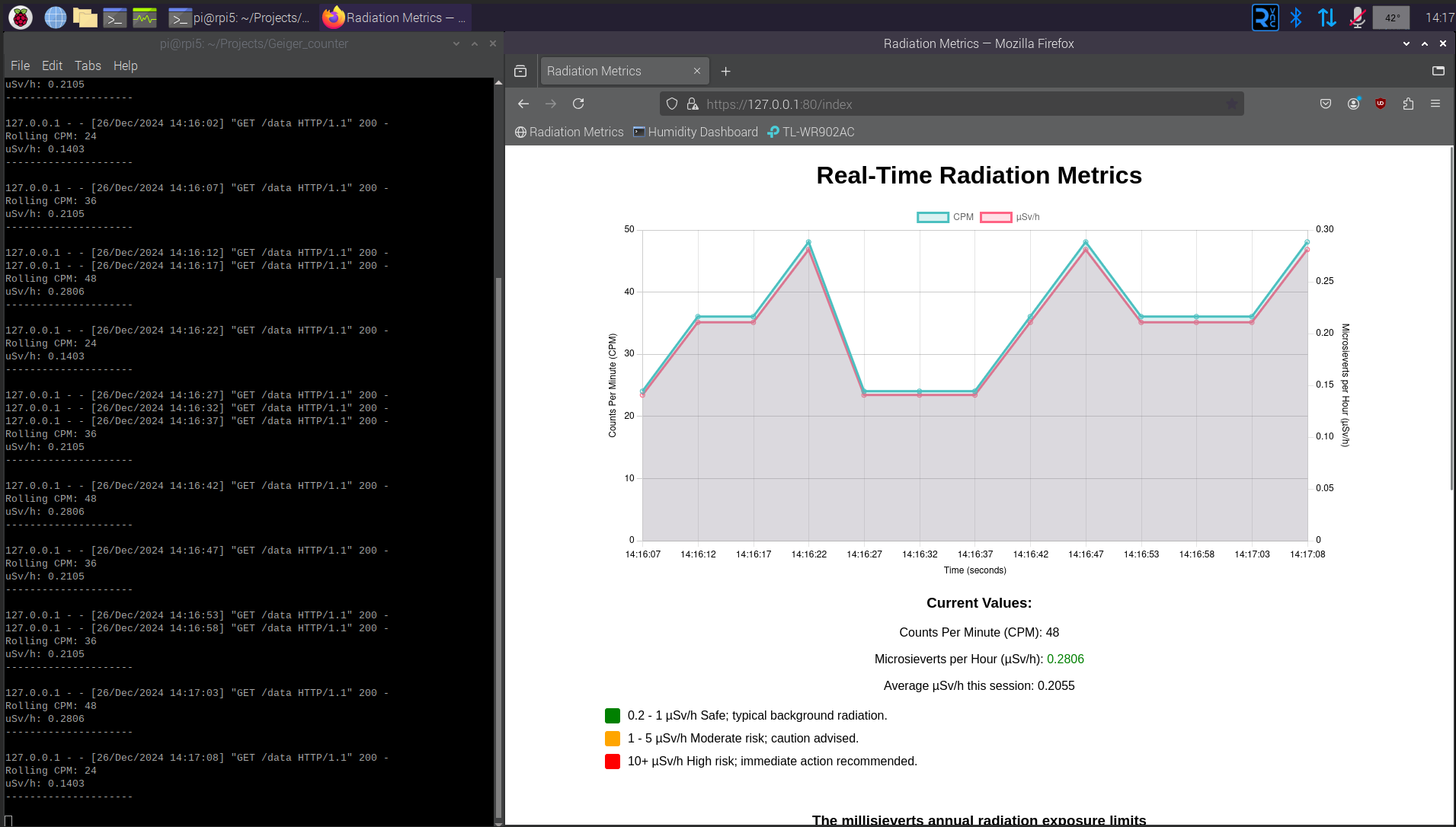Screen dimensions: 1456x827
Task: Go back using the browser back arrow
Action: 523,104
